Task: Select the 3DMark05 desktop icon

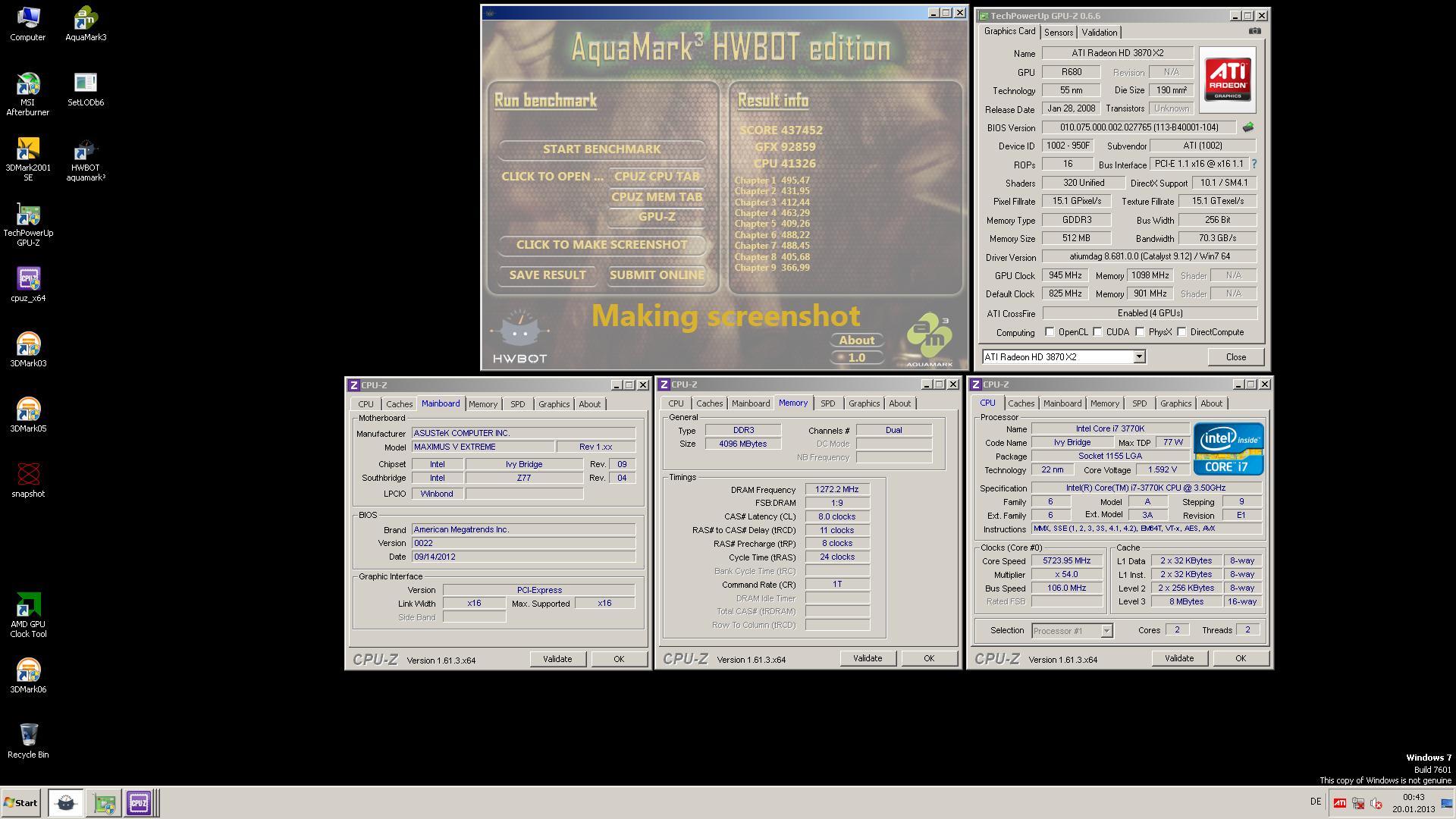Action: (x=28, y=415)
